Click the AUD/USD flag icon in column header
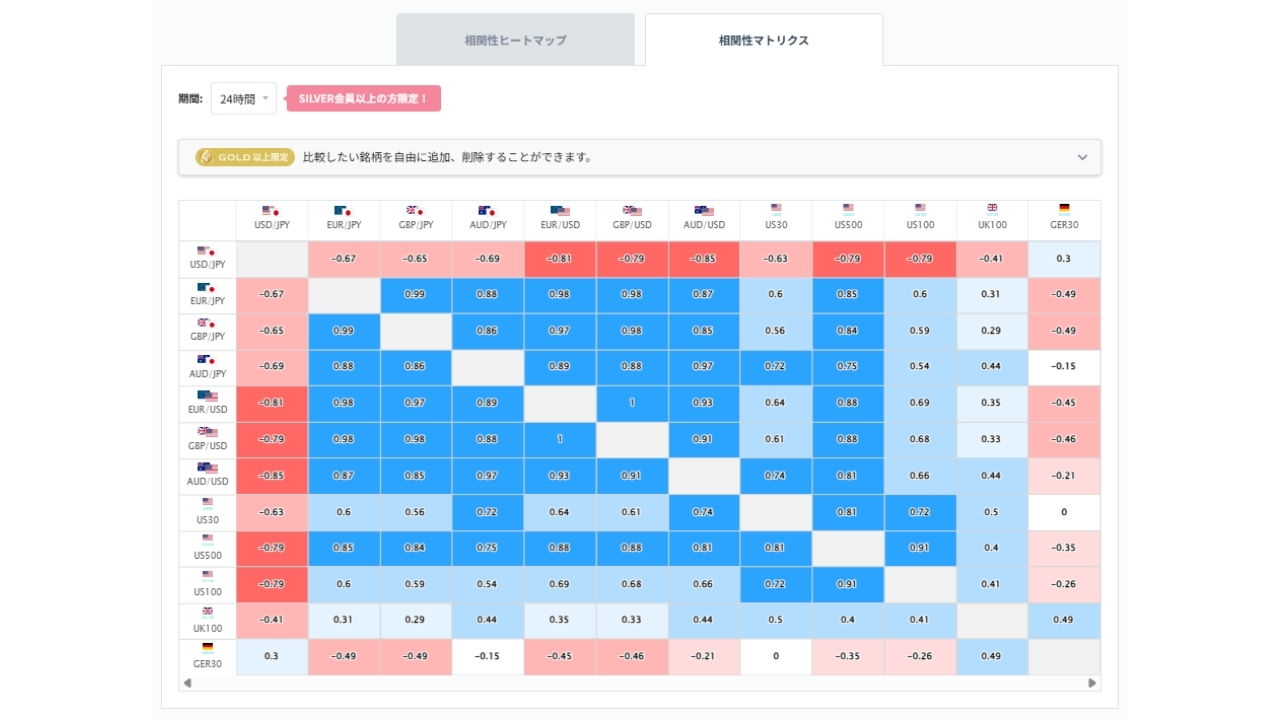The image size is (1280, 720). [x=704, y=211]
